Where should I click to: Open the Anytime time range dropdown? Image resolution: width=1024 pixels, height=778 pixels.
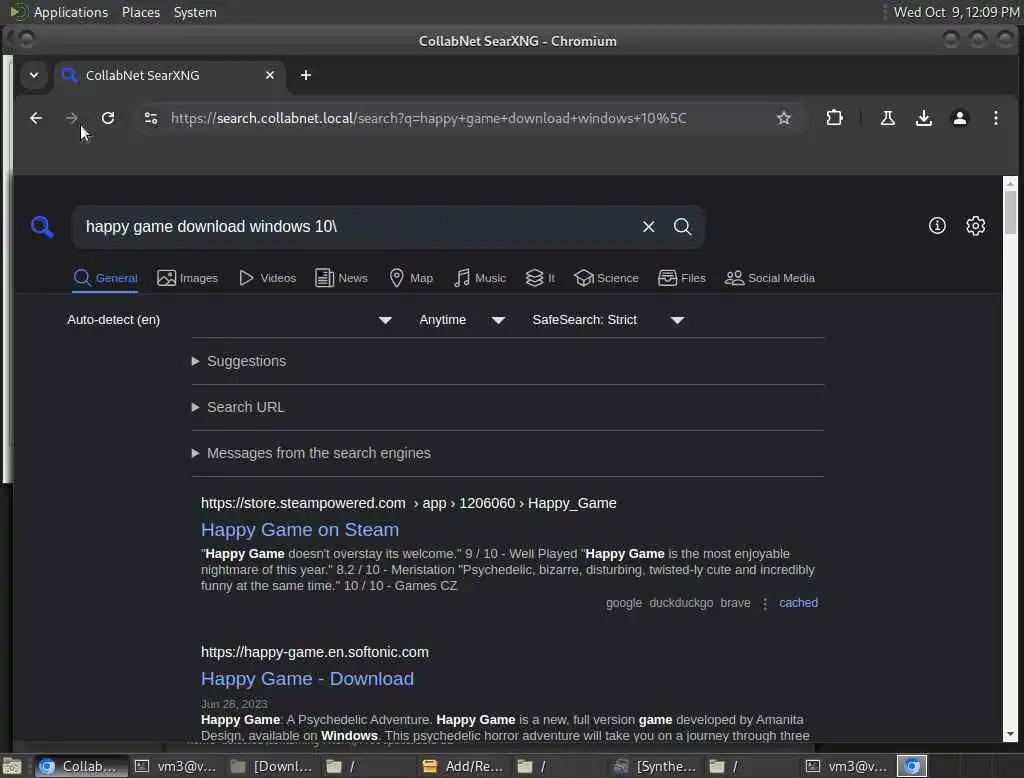point(462,320)
